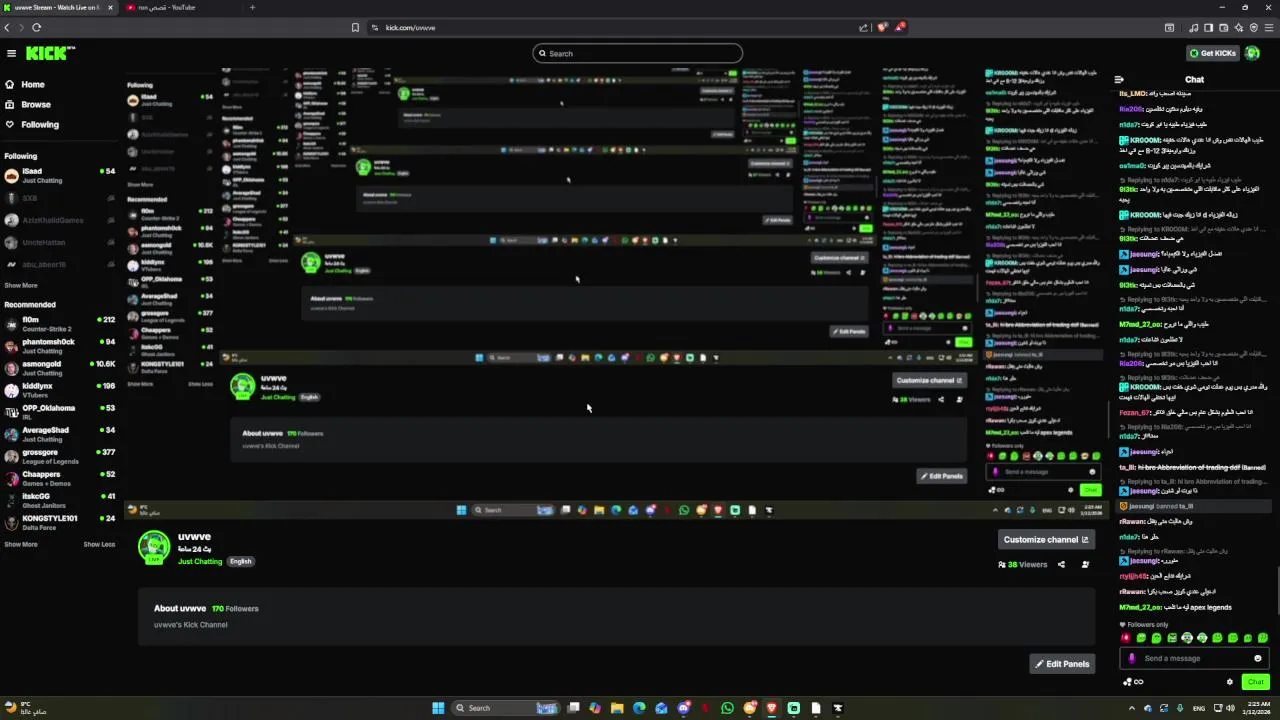Click the English language tag
The image size is (1280, 720).
pos(241,561)
